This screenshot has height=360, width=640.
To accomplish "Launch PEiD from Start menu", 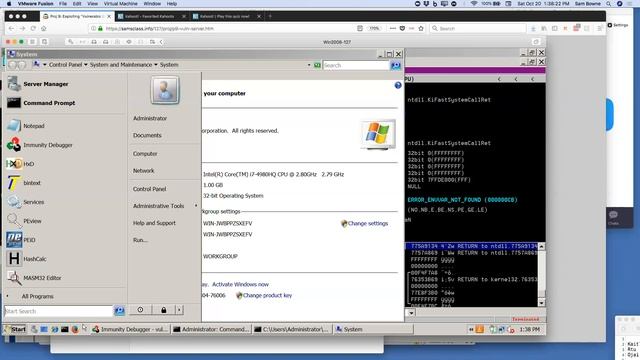I will coord(29,240).
